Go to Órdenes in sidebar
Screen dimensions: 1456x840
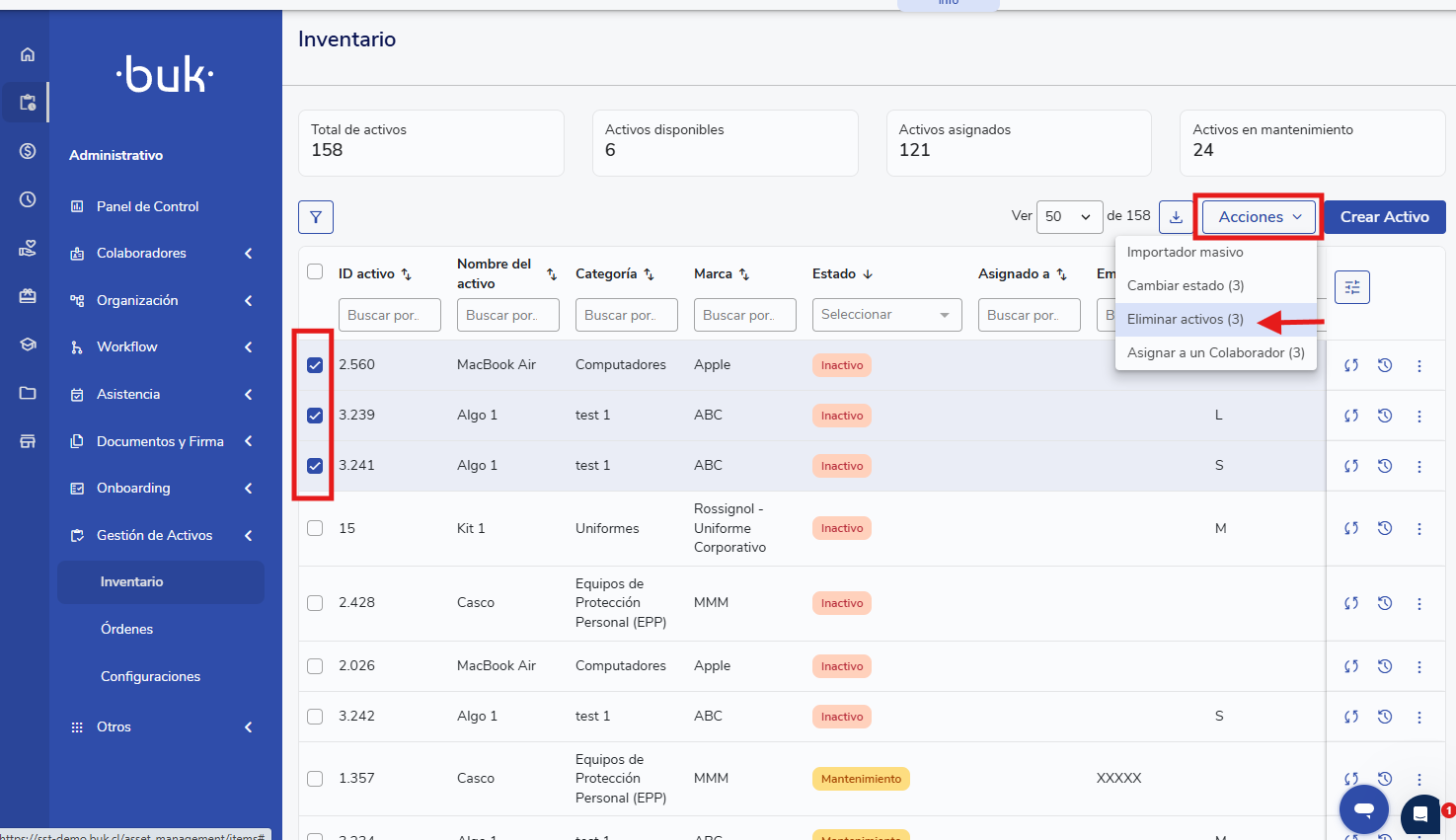[127, 629]
